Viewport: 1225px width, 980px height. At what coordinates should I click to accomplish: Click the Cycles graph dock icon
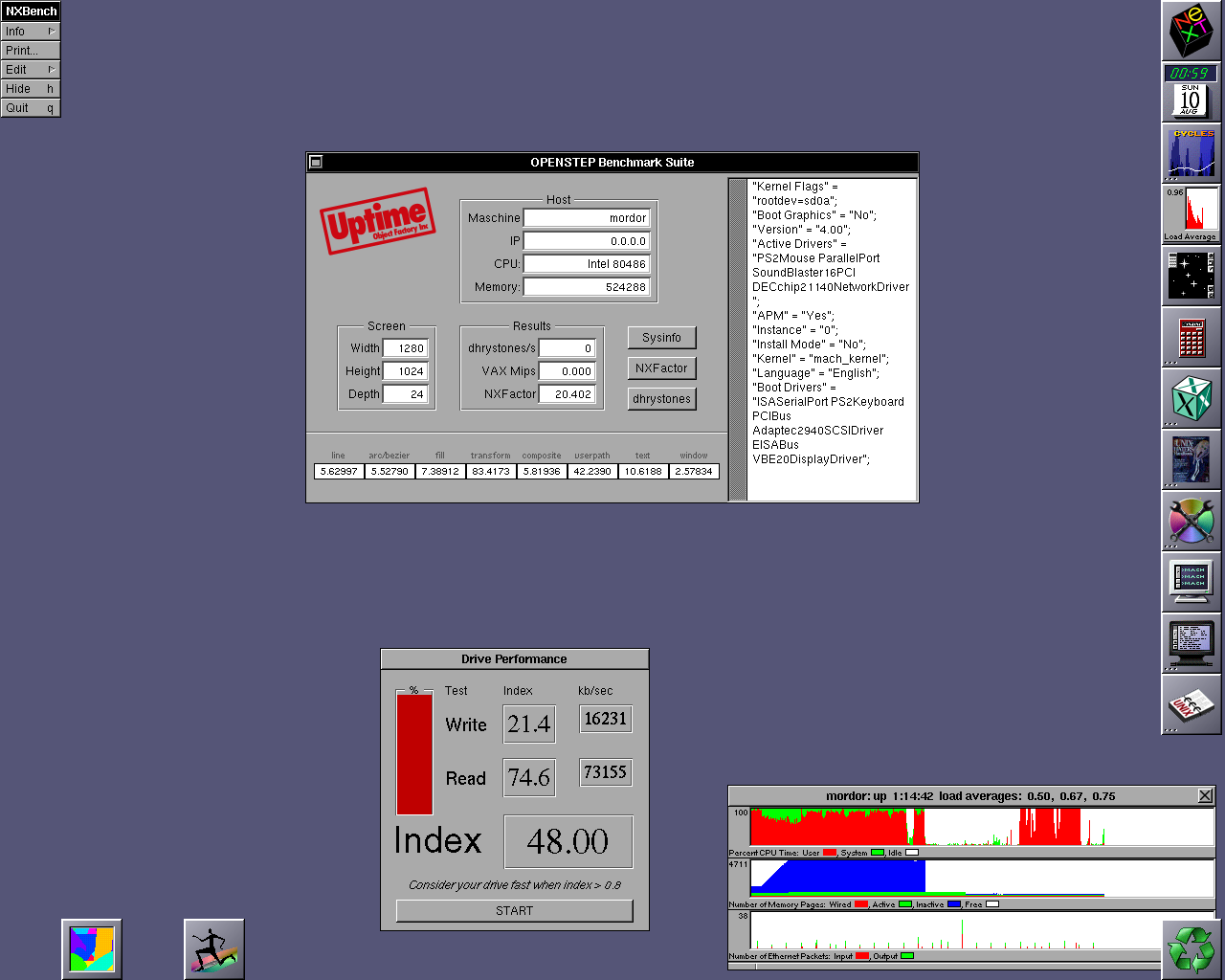pyautogui.click(x=1191, y=153)
